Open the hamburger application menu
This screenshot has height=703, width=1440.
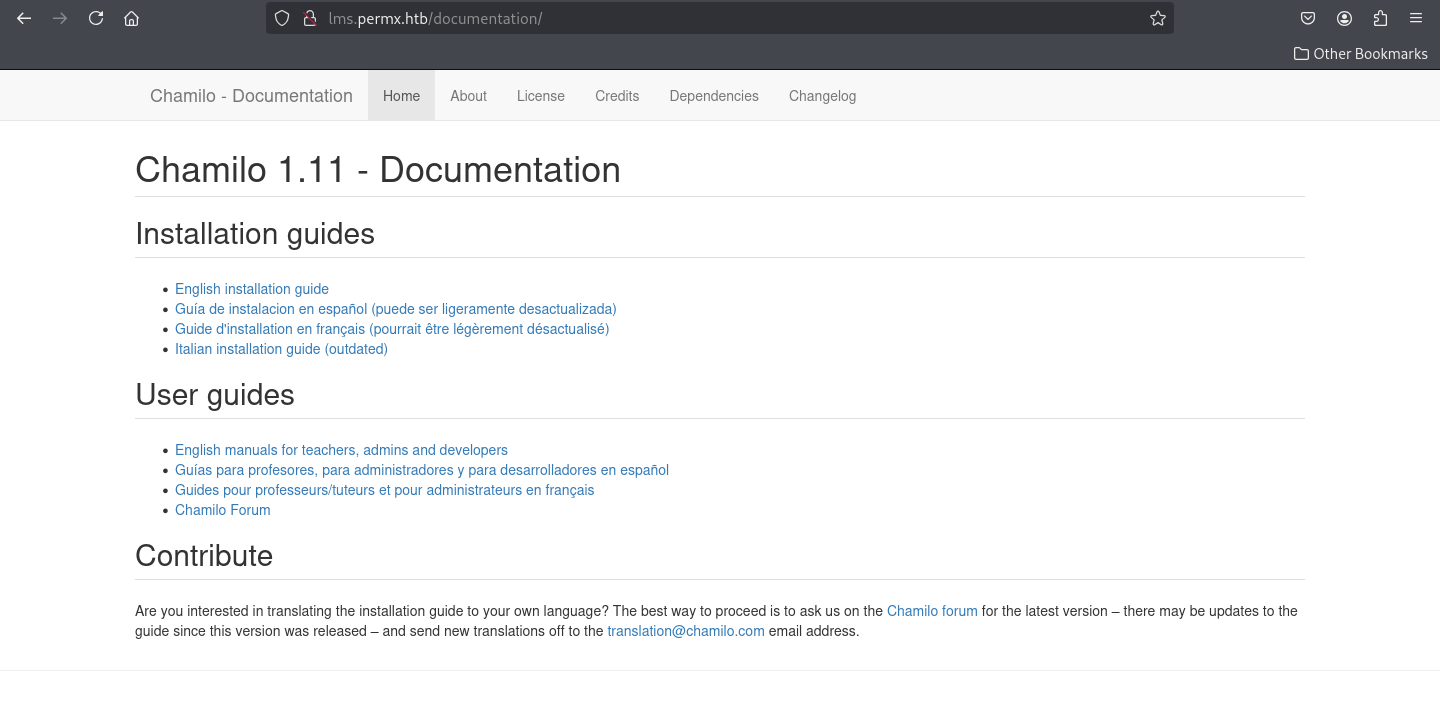point(1416,18)
